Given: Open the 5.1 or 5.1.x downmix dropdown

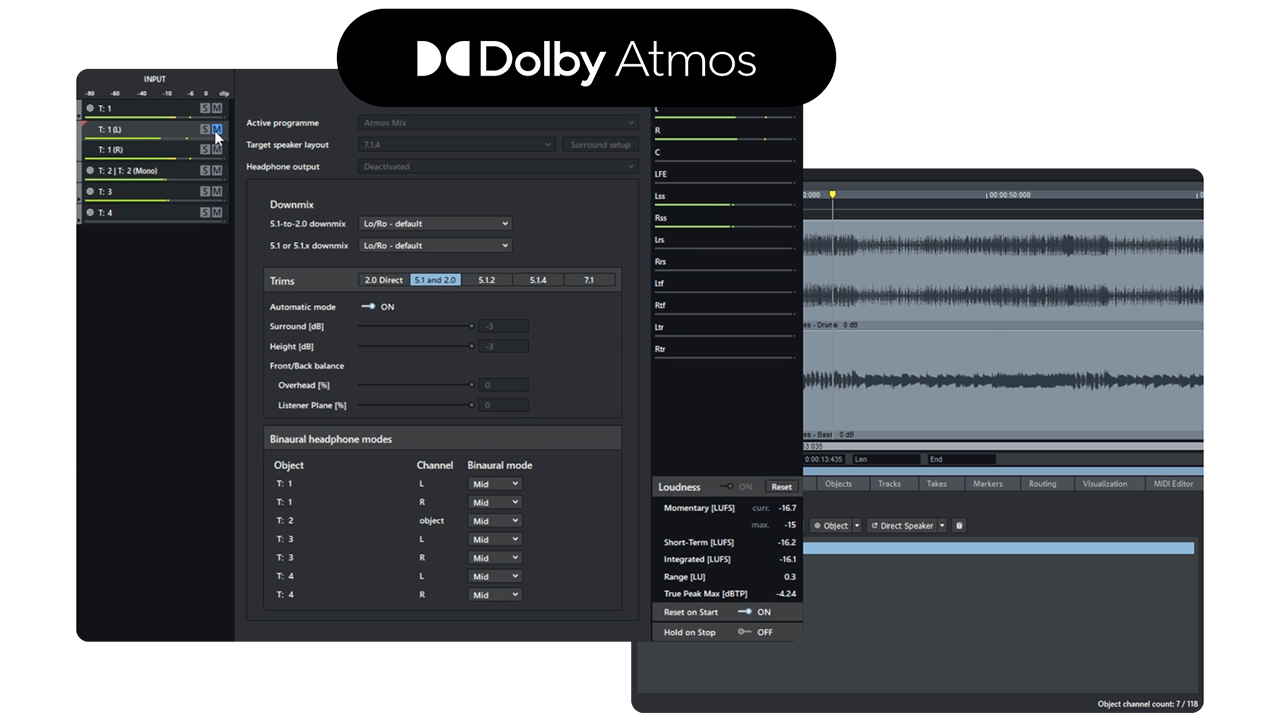Looking at the screenshot, I should pyautogui.click(x=435, y=245).
